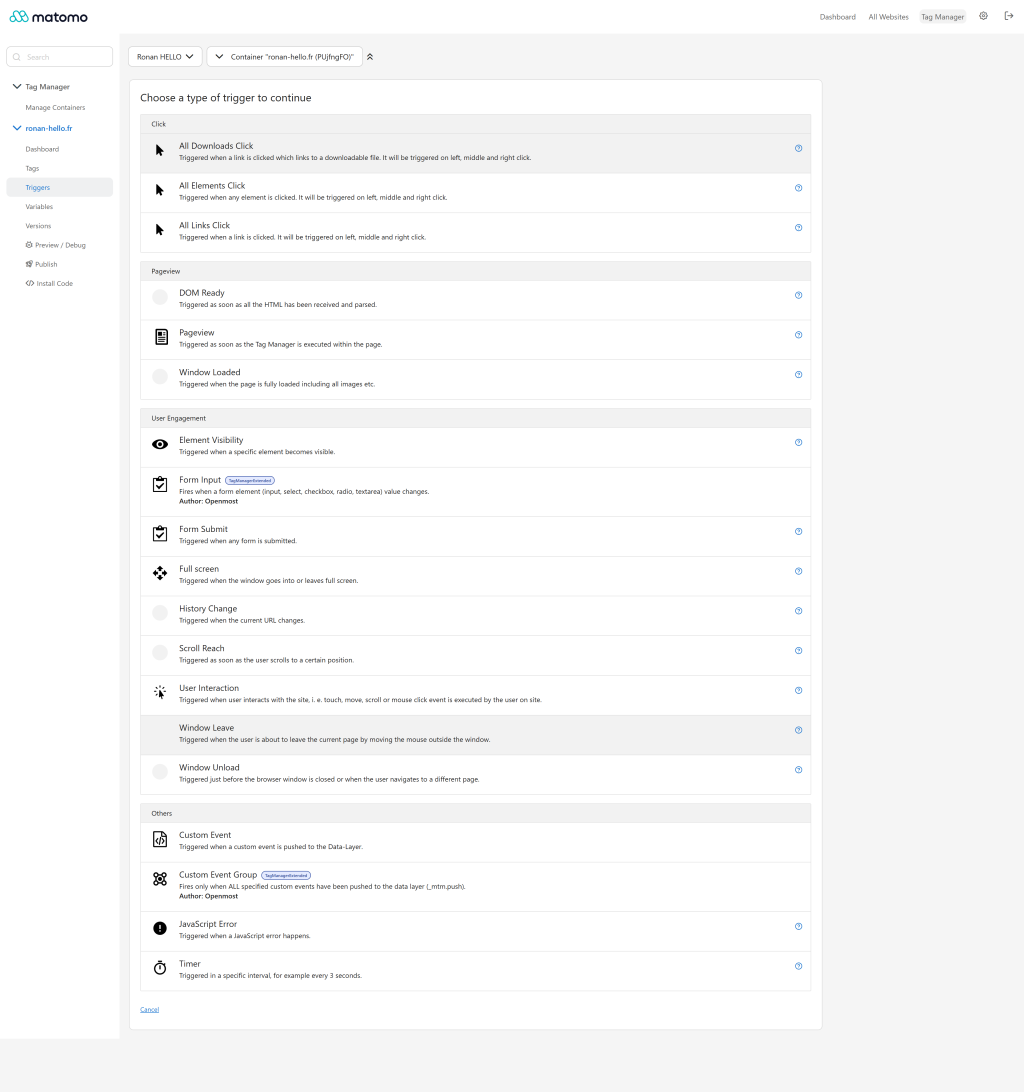Select the Full screen arrows icon
This screenshot has width=1024, height=1092.
click(x=160, y=572)
